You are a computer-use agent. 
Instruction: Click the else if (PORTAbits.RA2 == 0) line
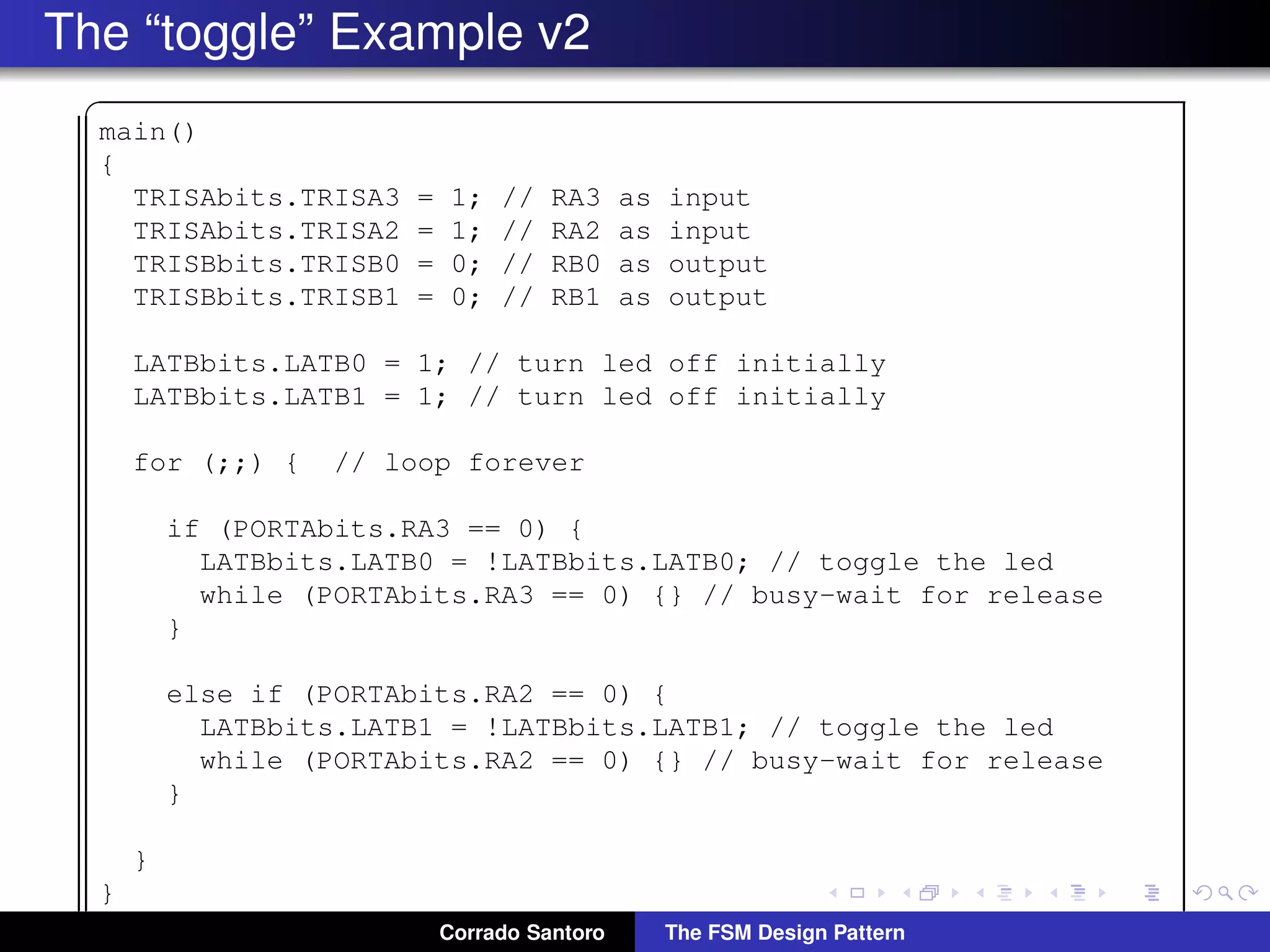coord(416,695)
